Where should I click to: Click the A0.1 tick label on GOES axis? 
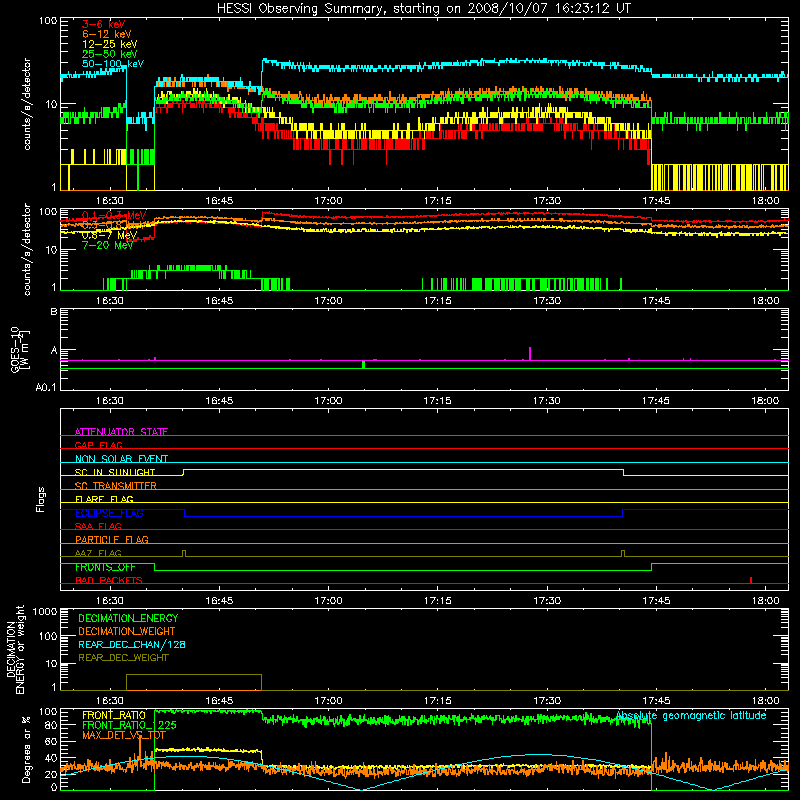coord(46,387)
